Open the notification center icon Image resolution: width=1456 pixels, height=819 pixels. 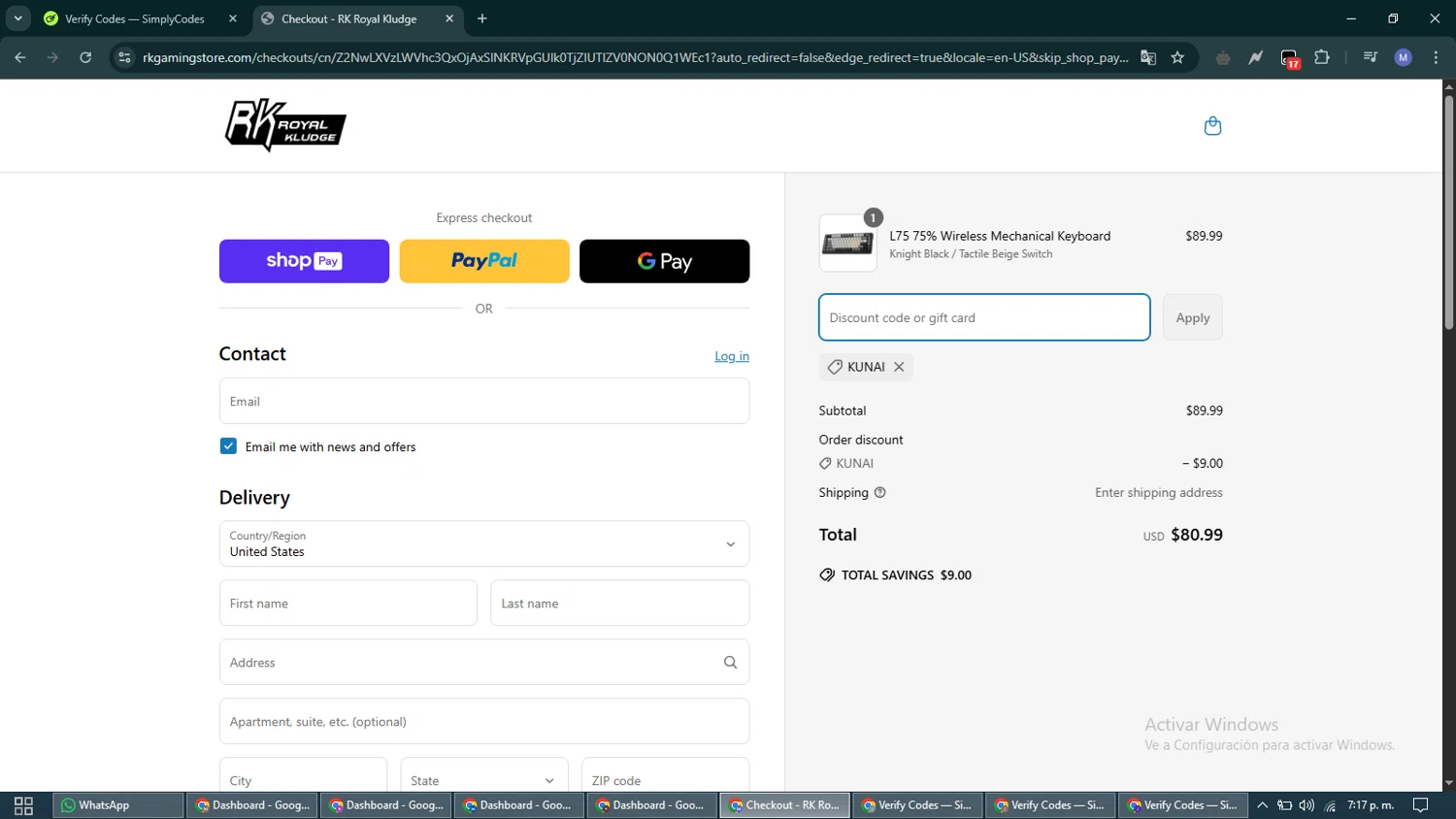point(1420,805)
